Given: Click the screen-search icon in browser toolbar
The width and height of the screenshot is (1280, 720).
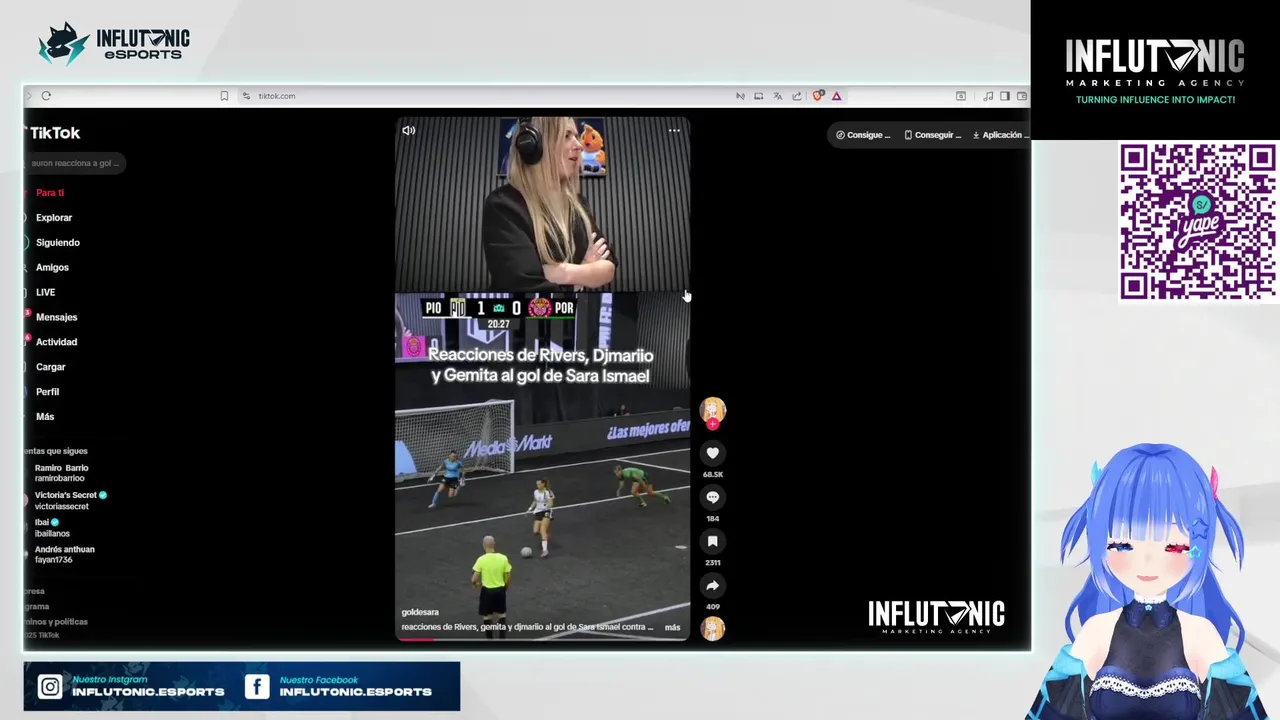Looking at the screenshot, I should click(960, 96).
